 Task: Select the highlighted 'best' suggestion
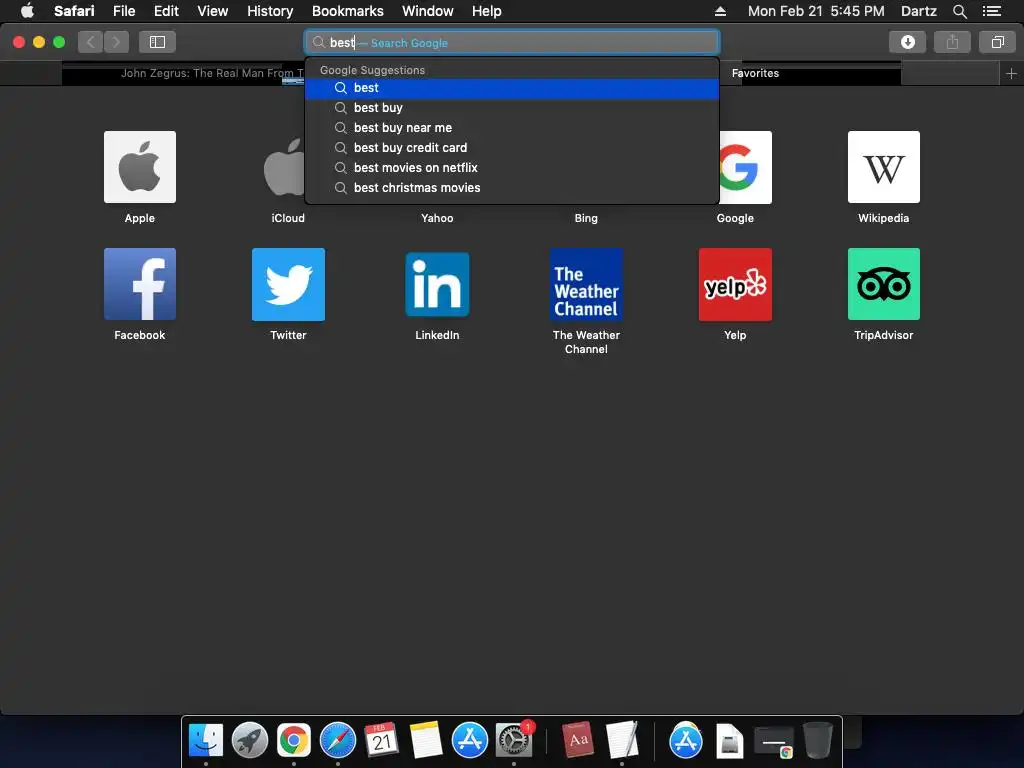[x=512, y=88]
